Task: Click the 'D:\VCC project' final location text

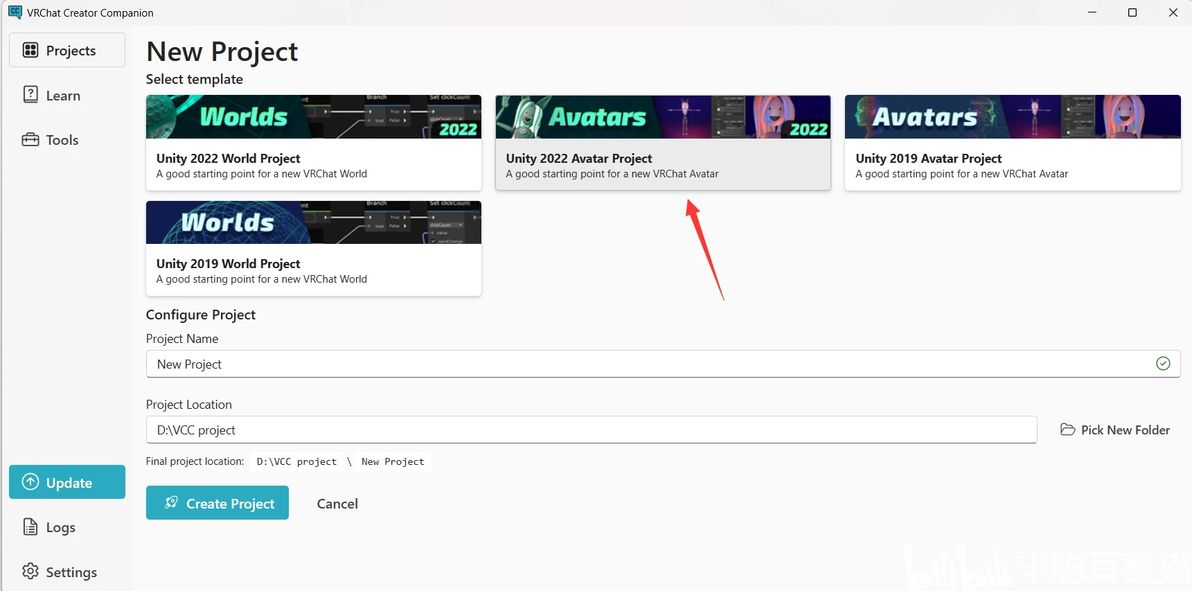Action: [x=296, y=462]
